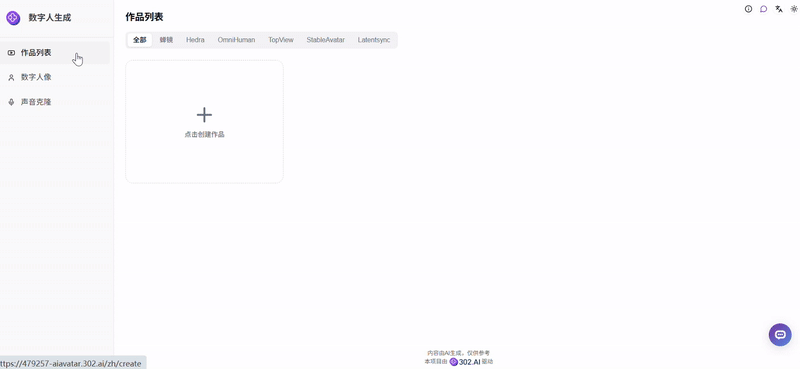This screenshot has height=369, width=800.
Task: Select the StableAvatar tab
Action: point(326,40)
